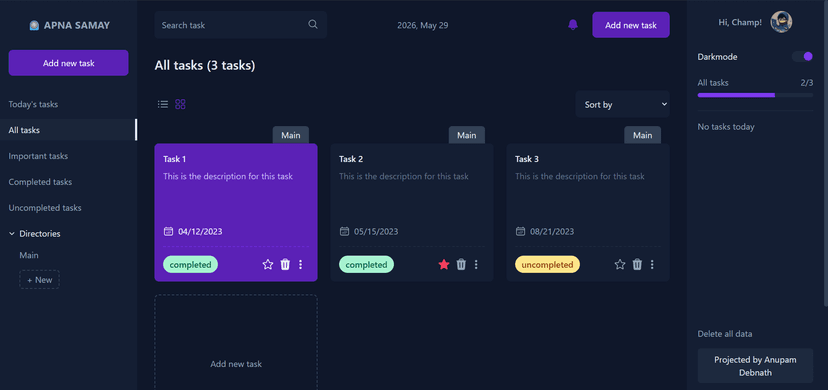Open the notification bell
The image size is (828, 390).
(573, 25)
